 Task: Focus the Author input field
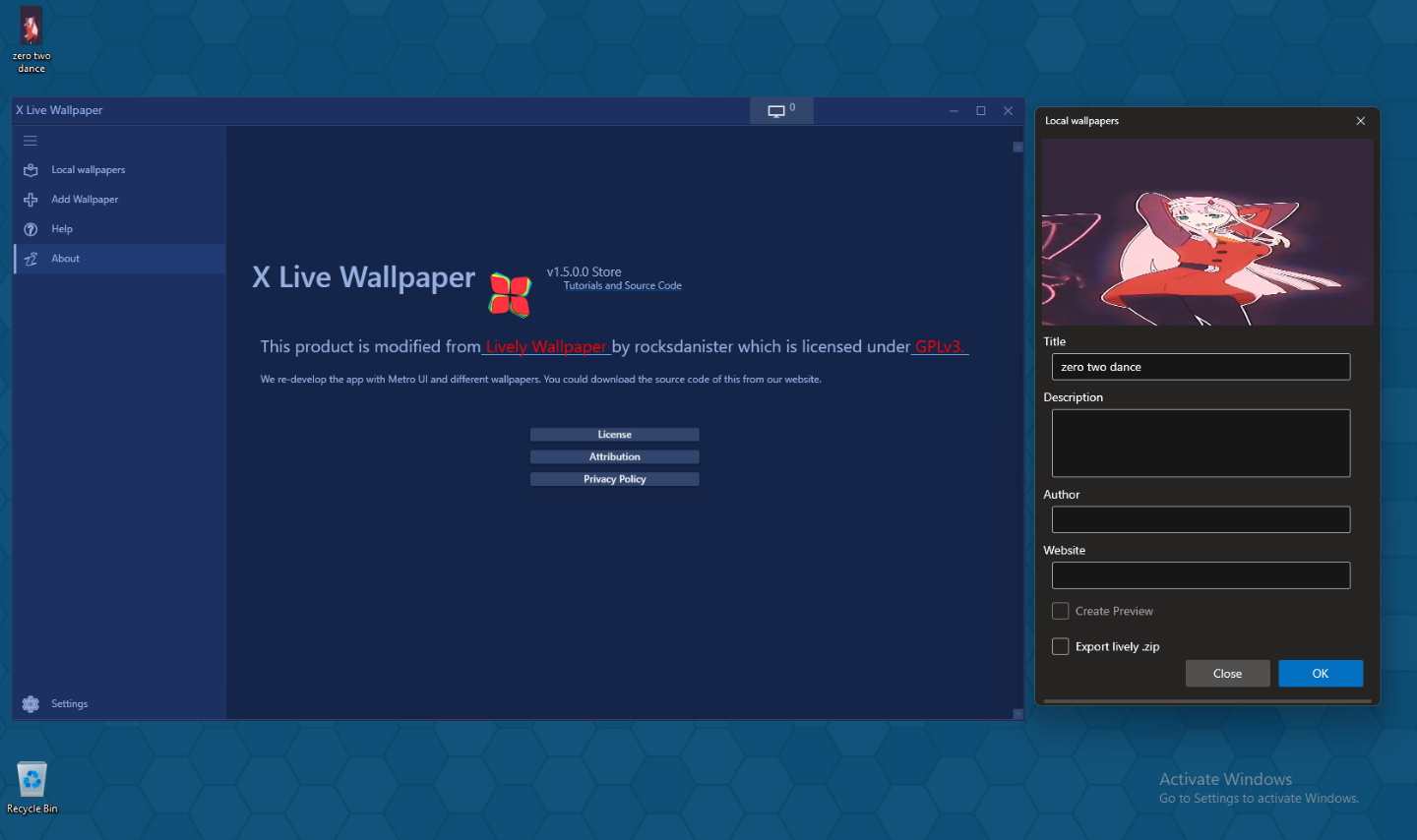pos(1201,519)
